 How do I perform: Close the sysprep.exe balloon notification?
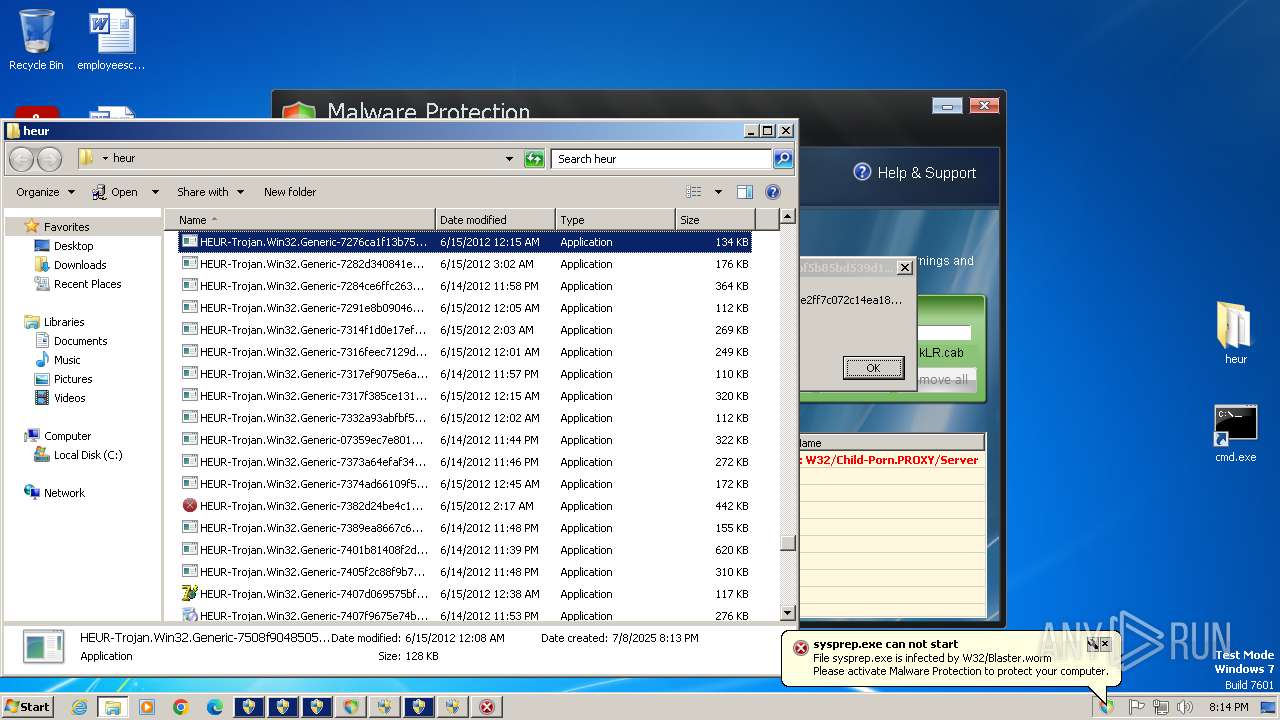[1105, 644]
